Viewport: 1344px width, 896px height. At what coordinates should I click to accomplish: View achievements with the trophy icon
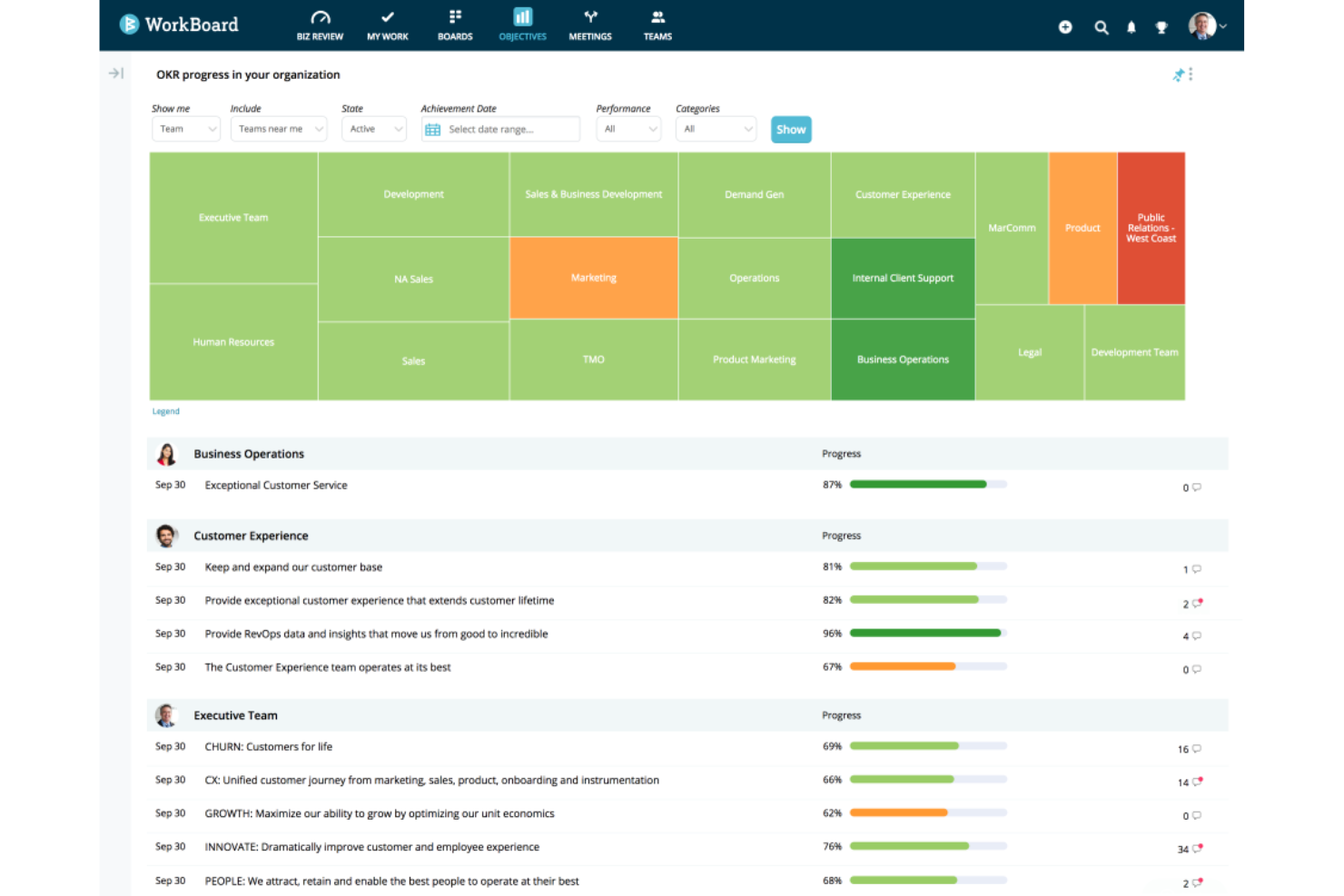(1161, 27)
